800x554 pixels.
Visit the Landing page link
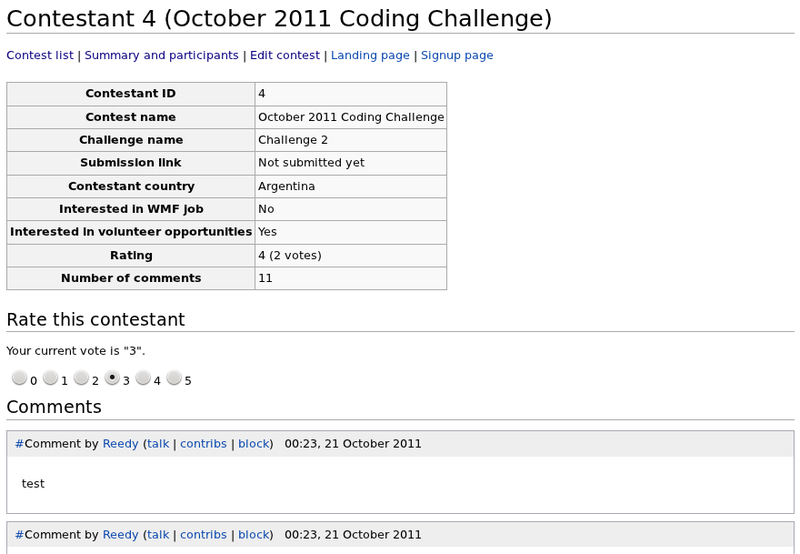[370, 55]
